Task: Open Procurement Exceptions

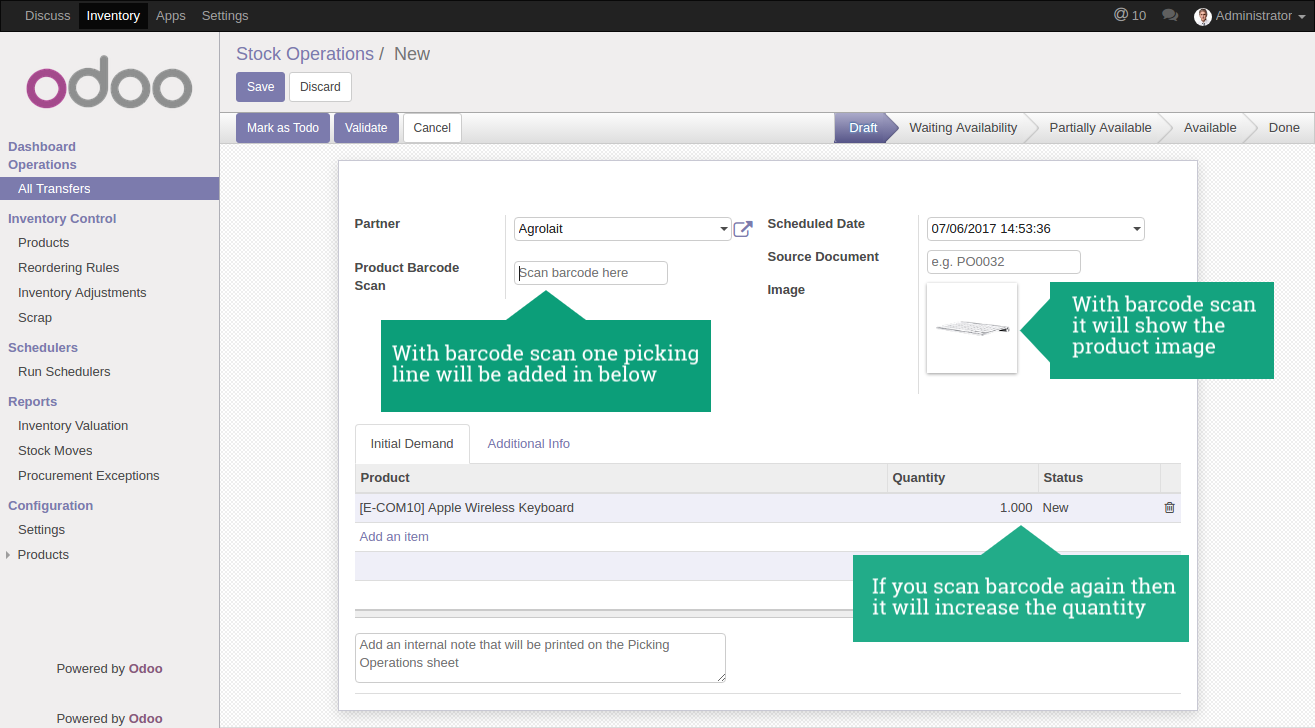Action: (89, 476)
